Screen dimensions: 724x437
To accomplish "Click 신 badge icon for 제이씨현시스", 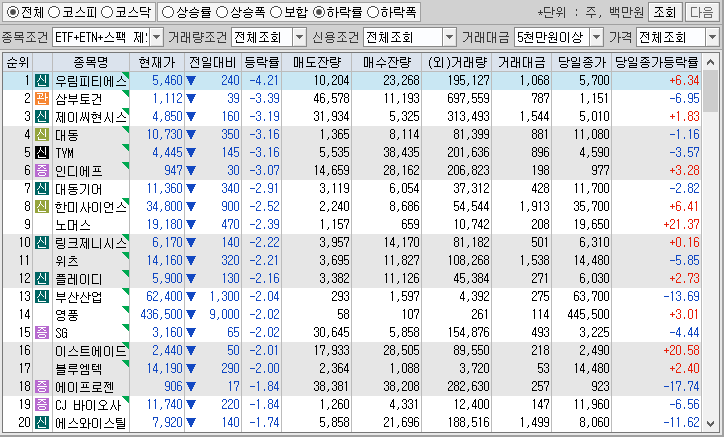I will pos(42,116).
